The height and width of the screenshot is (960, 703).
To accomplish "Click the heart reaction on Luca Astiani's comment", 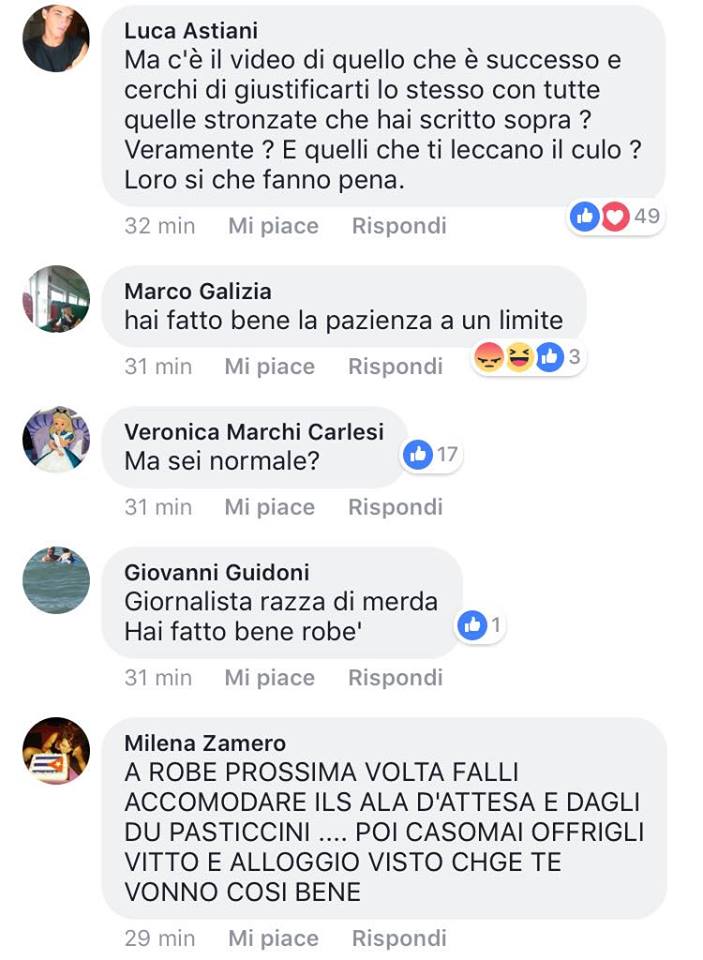I will tap(615, 216).
